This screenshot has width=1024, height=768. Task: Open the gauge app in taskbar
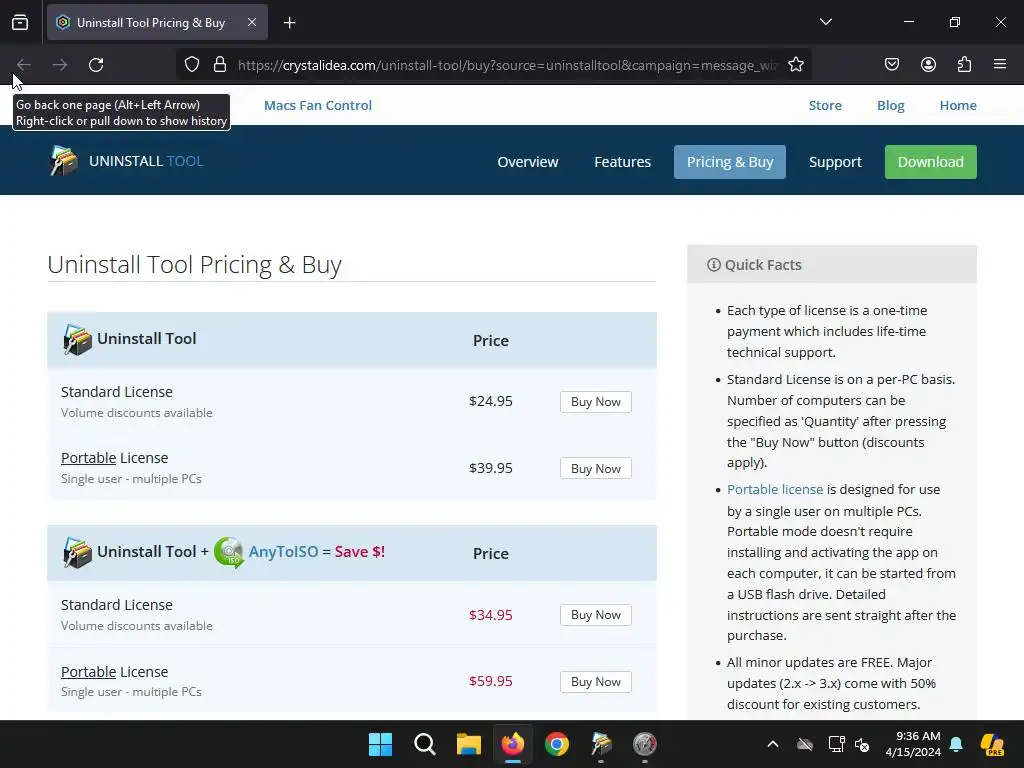645,744
